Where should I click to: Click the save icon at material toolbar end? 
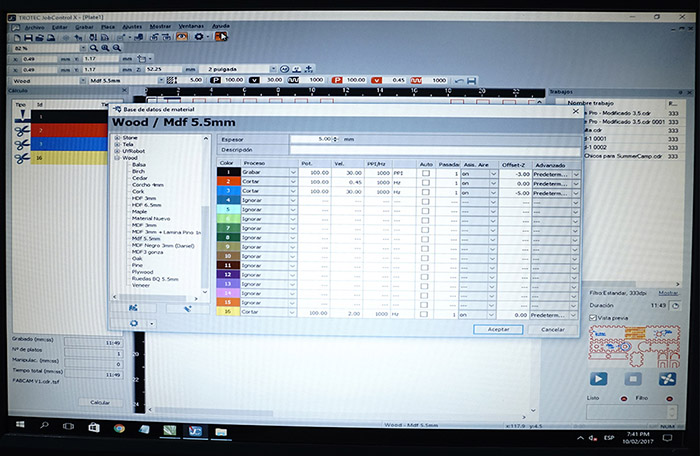click(471, 81)
